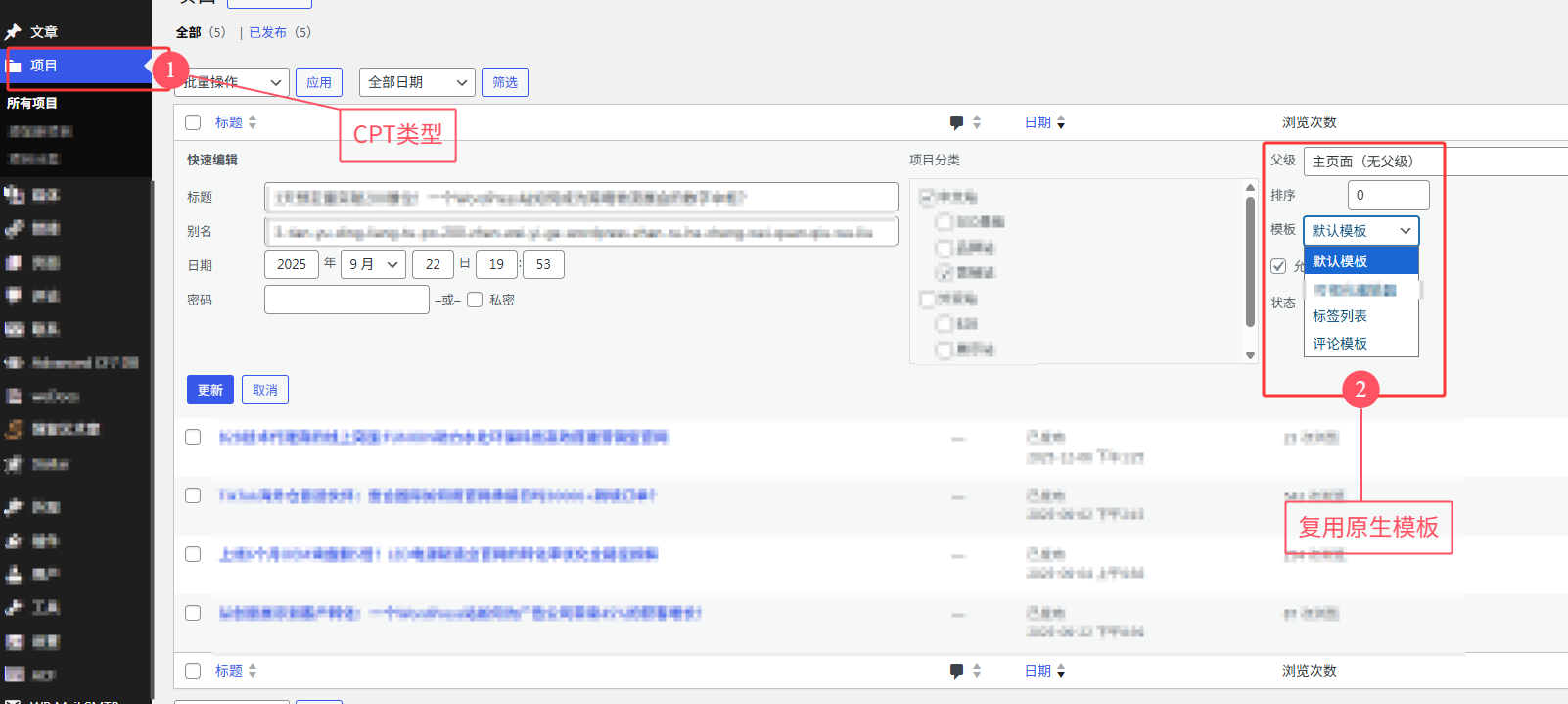Toggle the checked box below the 模板 label

(1278, 266)
